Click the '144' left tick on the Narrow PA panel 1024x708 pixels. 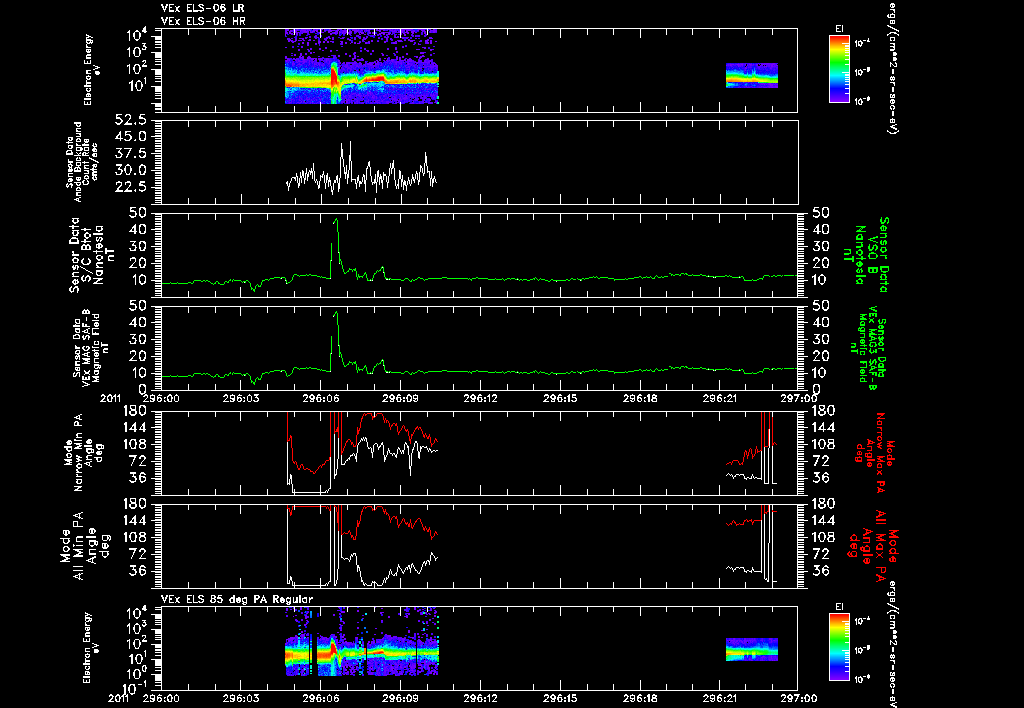(136, 427)
